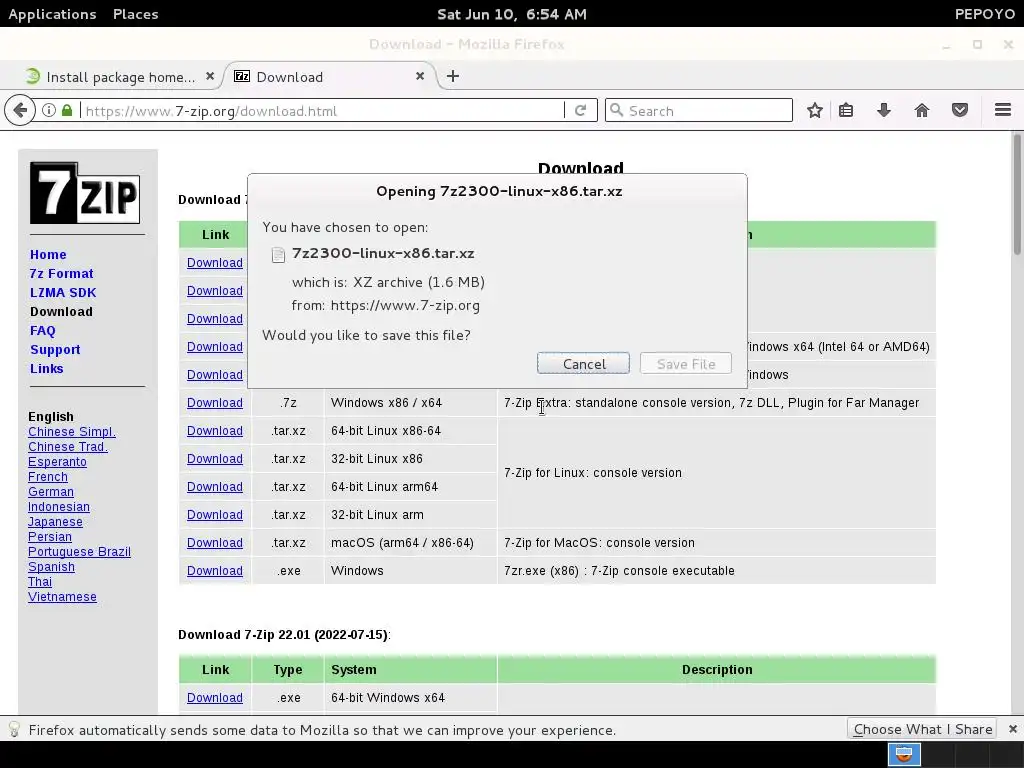Close the Install package home tab
Screen dimensions: 1024x768
[x=210, y=76]
